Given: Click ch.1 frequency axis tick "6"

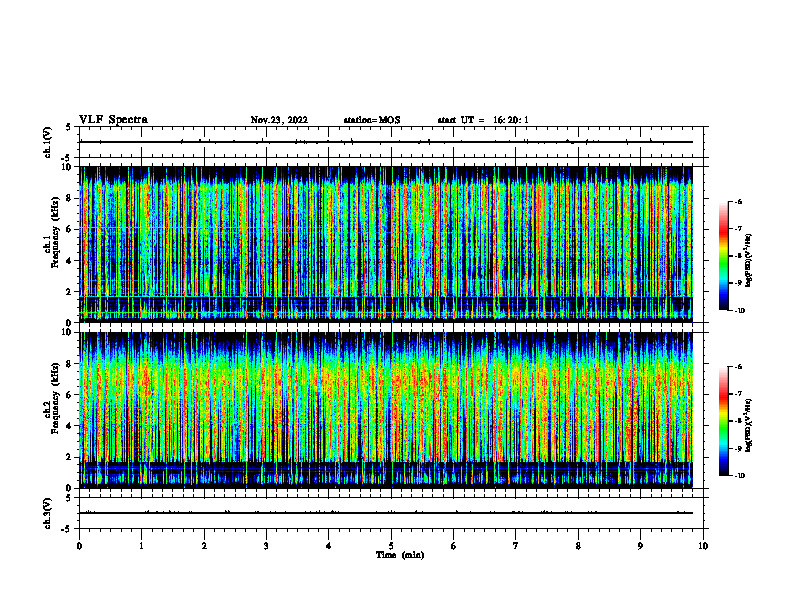Looking at the screenshot, I should pyautogui.click(x=70, y=230).
